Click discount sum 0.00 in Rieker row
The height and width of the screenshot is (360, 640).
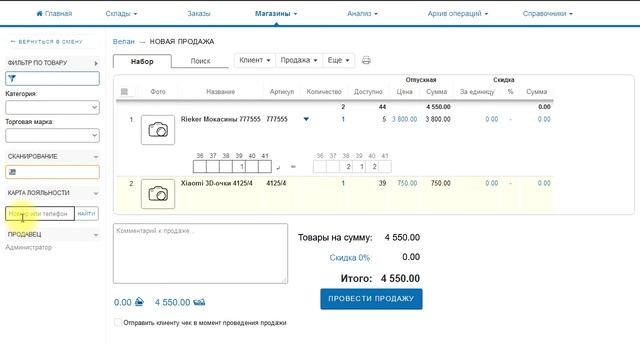[544, 119]
